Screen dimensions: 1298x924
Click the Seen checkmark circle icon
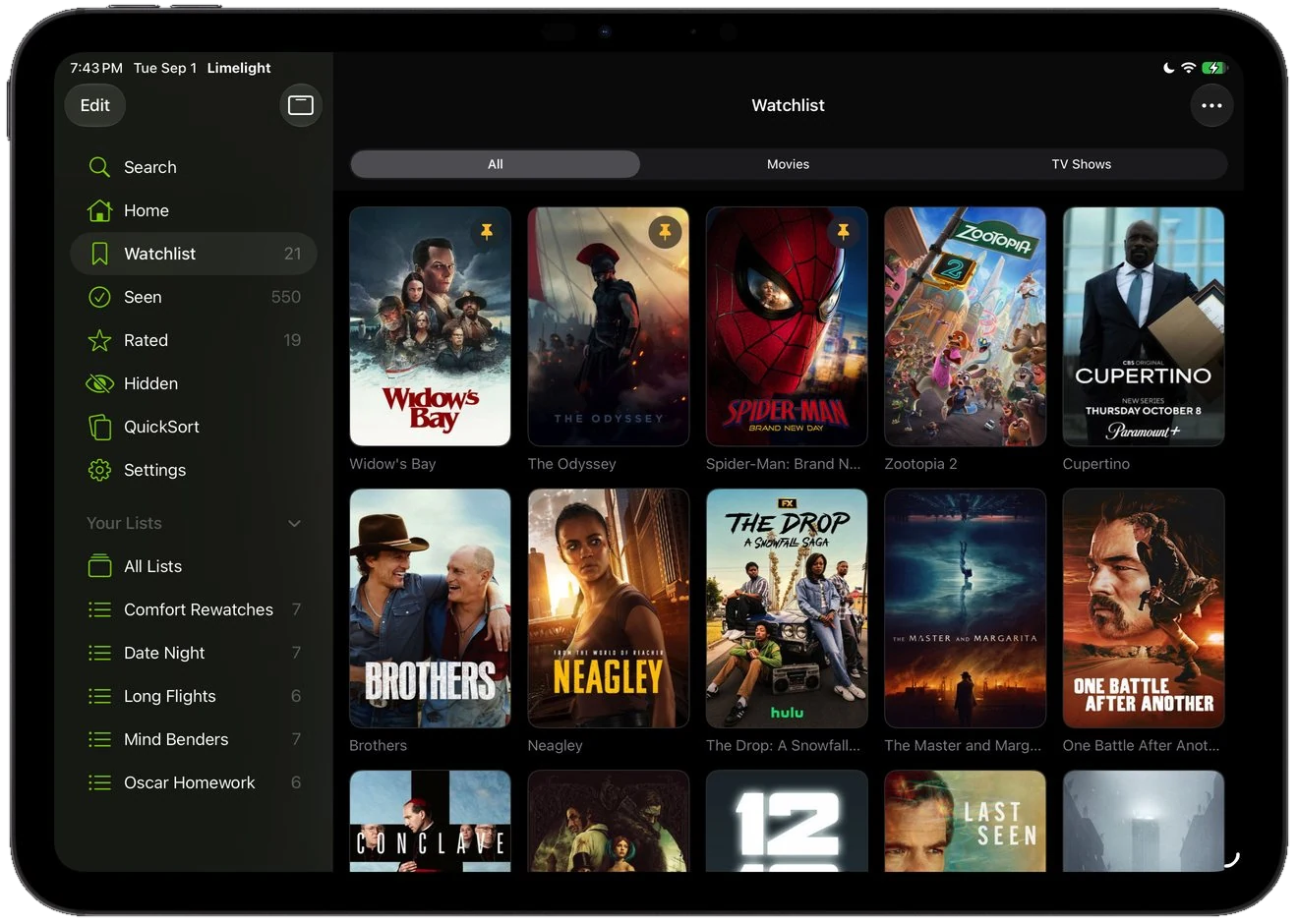coord(99,297)
